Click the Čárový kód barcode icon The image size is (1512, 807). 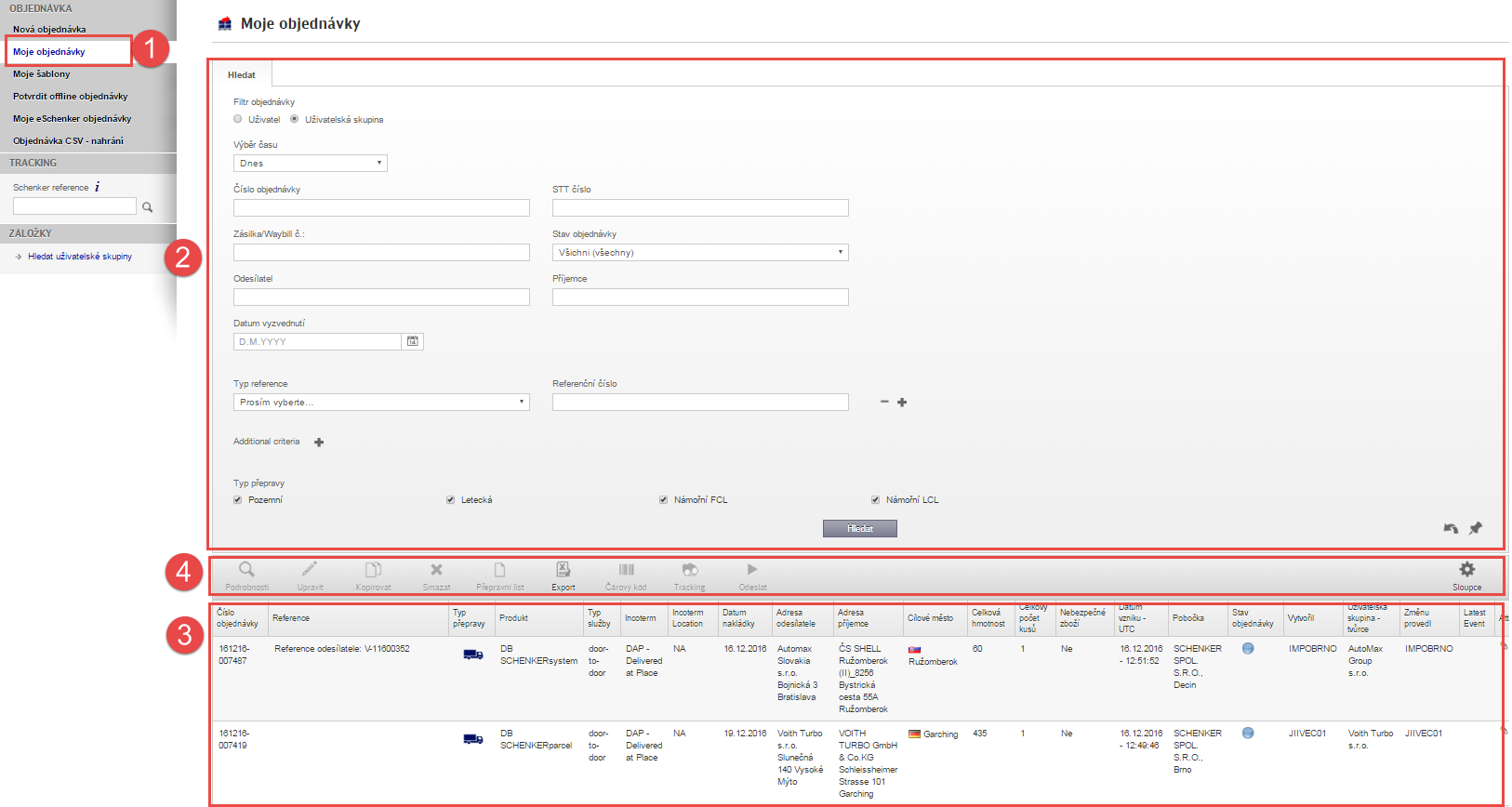(x=626, y=570)
